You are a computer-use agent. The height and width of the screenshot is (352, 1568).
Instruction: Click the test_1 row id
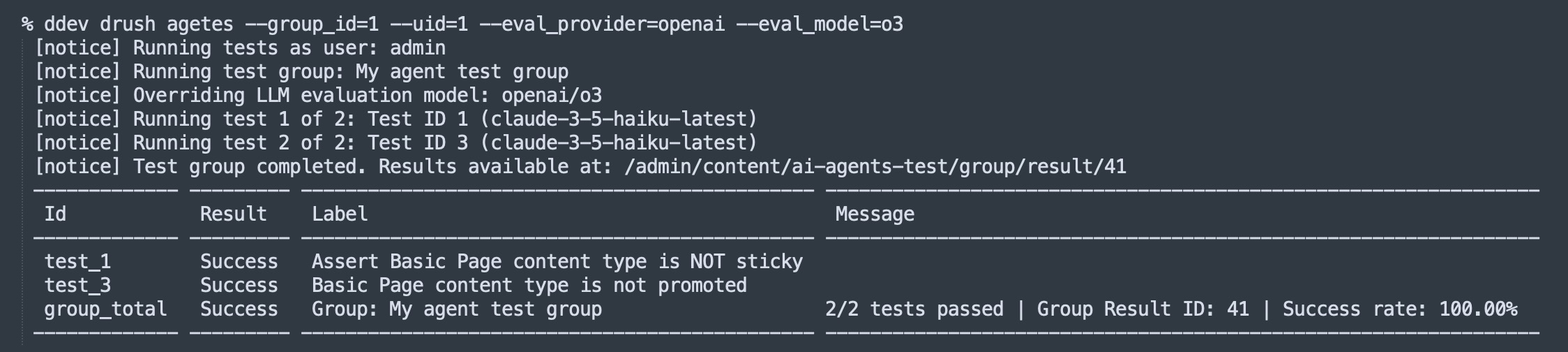77,262
